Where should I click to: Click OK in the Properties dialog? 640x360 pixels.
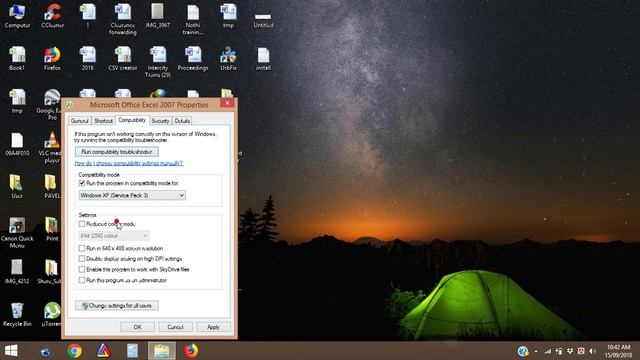point(138,327)
